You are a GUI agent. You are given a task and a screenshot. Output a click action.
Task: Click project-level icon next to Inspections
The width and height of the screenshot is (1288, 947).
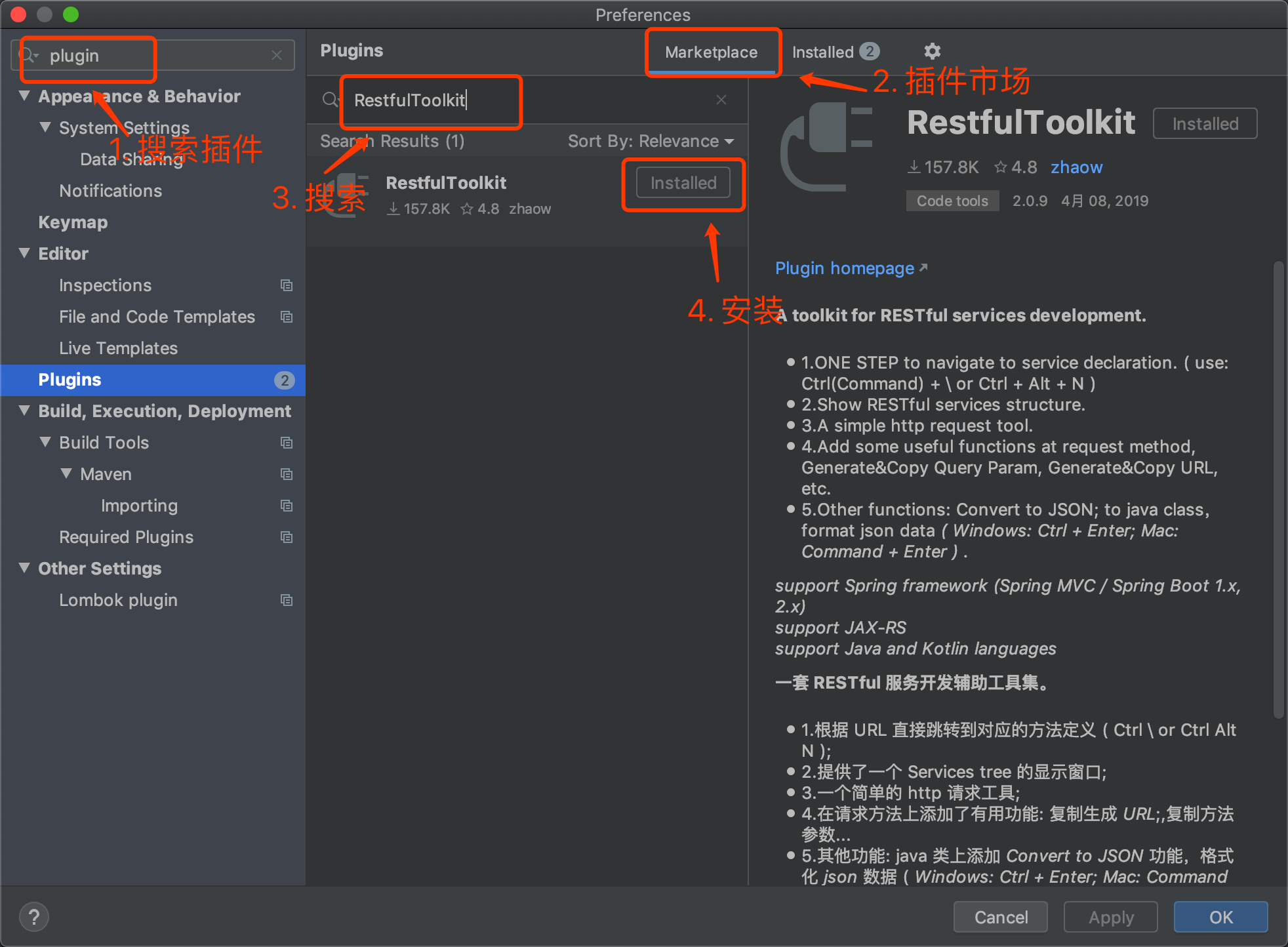tap(287, 285)
